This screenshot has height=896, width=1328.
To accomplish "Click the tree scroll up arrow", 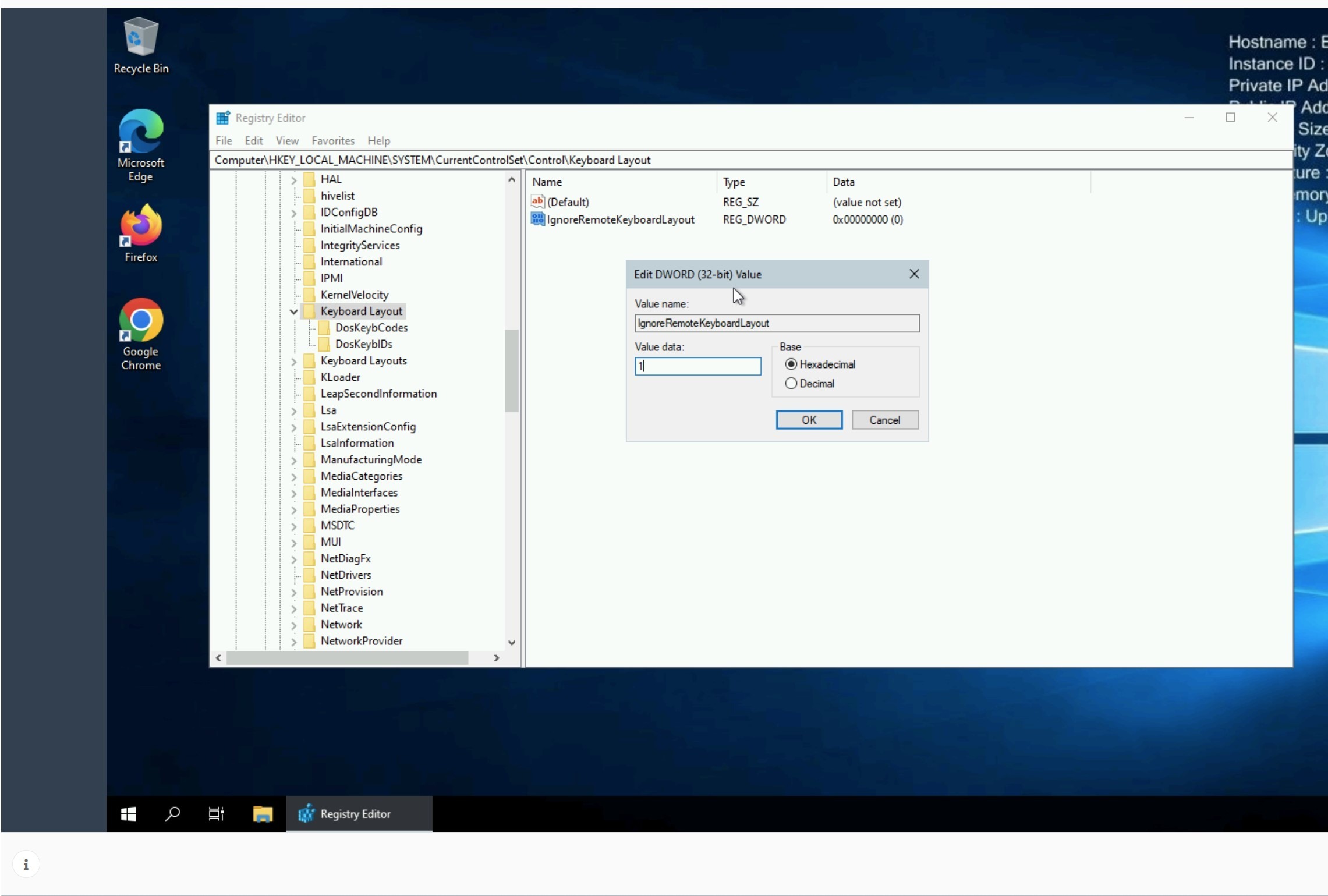I will [511, 179].
